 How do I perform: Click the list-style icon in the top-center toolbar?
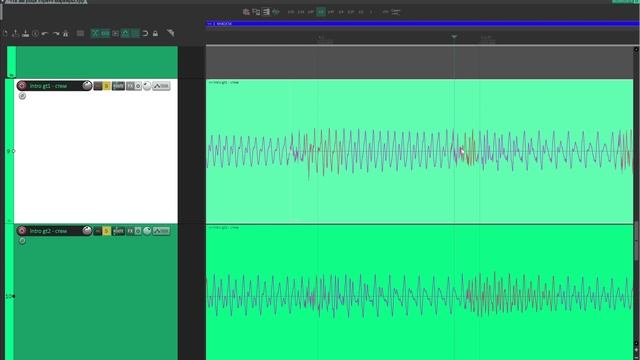(x=266, y=12)
